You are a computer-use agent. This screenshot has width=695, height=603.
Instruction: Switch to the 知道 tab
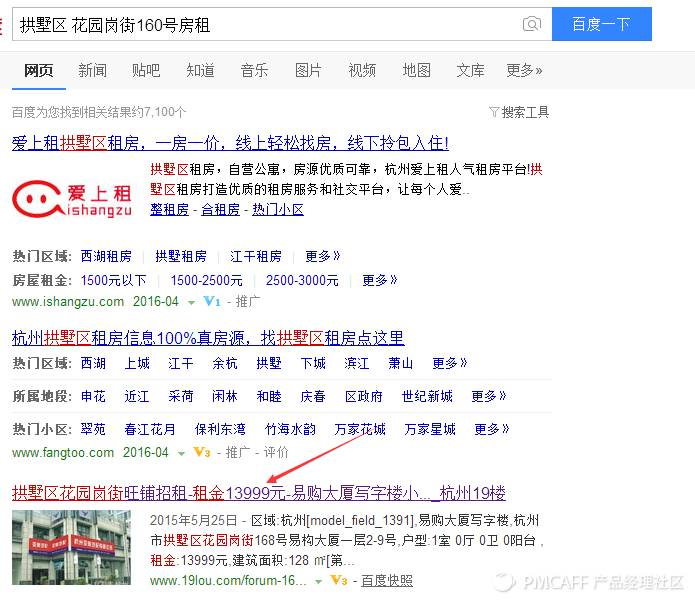pyautogui.click(x=200, y=70)
